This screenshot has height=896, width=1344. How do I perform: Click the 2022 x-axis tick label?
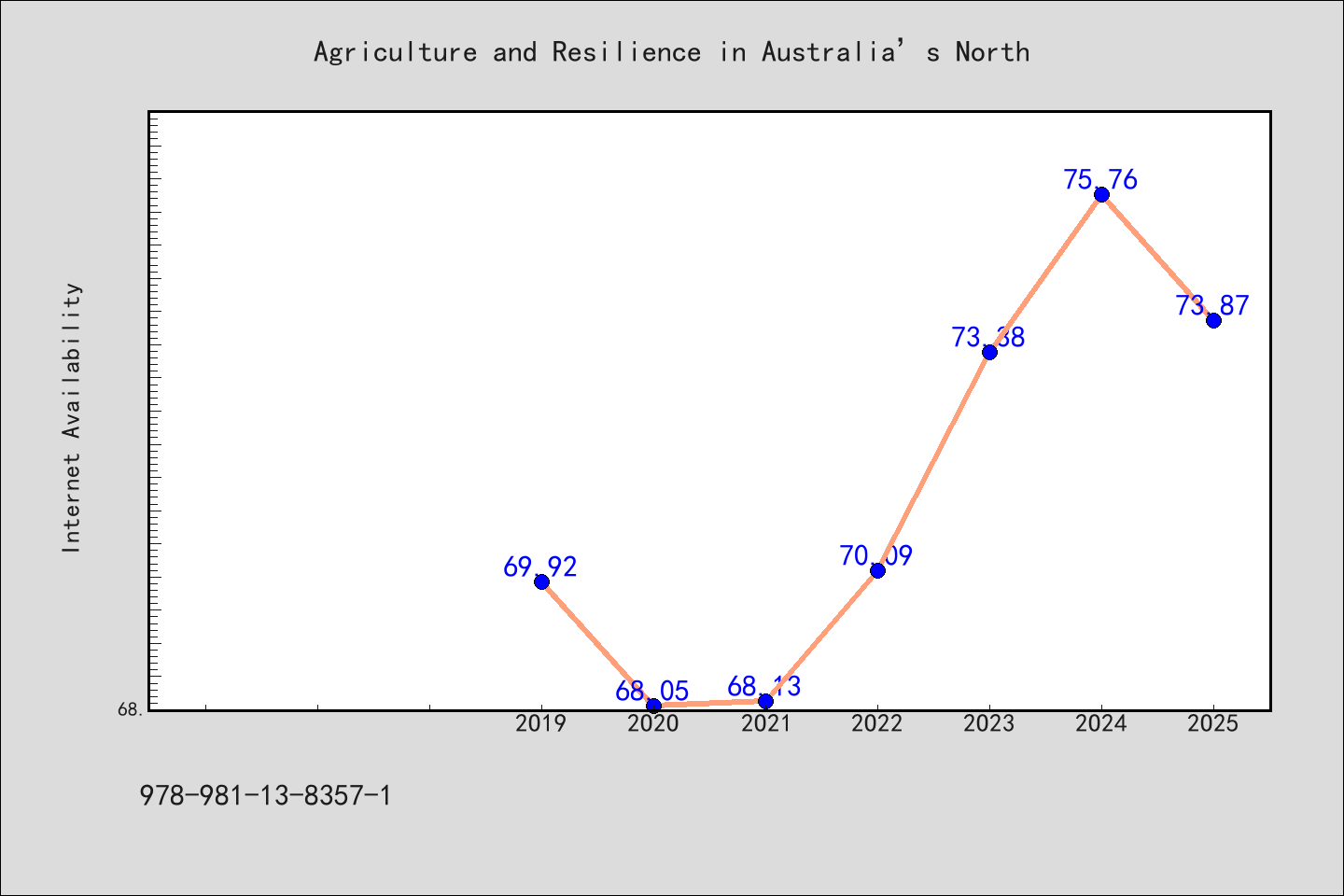click(x=877, y=723)
